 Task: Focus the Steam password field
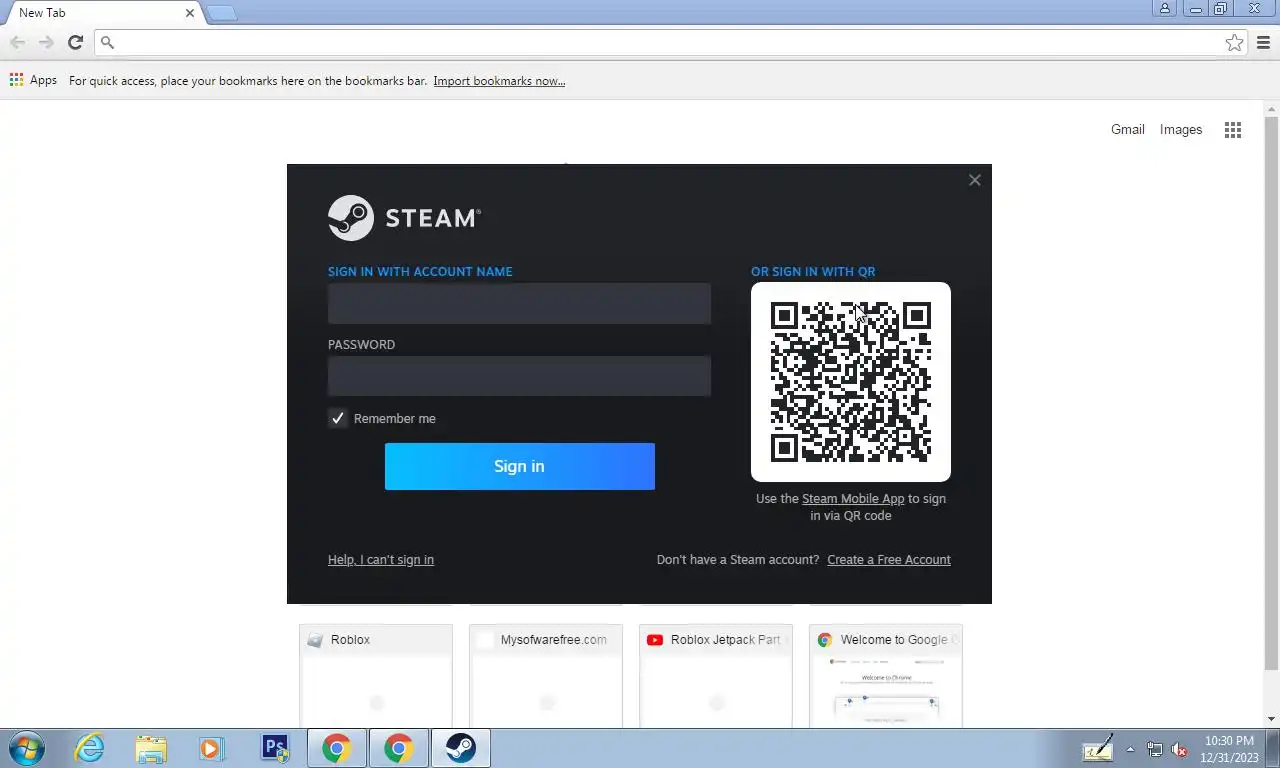pos(519,376)
